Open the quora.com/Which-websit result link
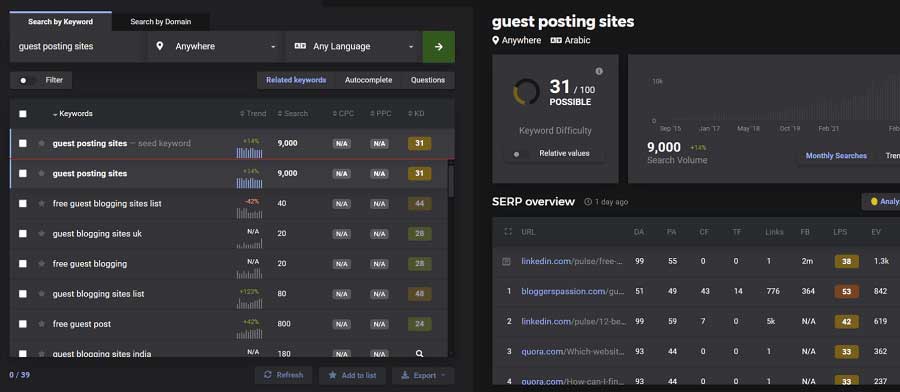The height and width of the screenshot is (392, 900). click(572, 351)
